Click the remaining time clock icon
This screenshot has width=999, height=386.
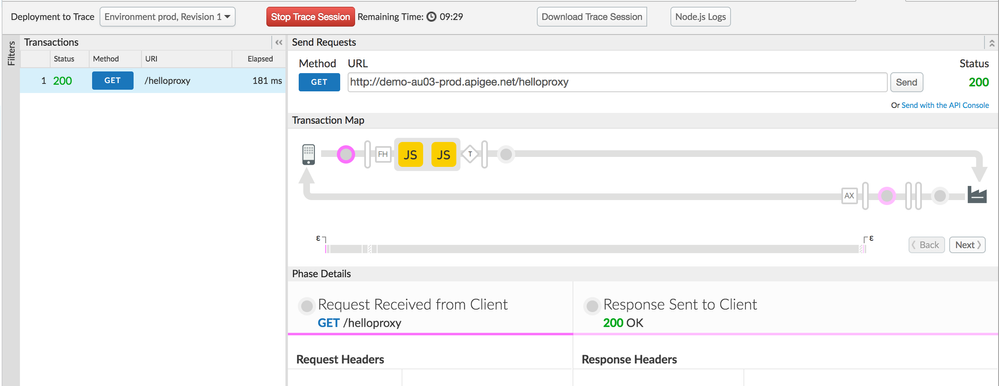(x=431, y=17)
